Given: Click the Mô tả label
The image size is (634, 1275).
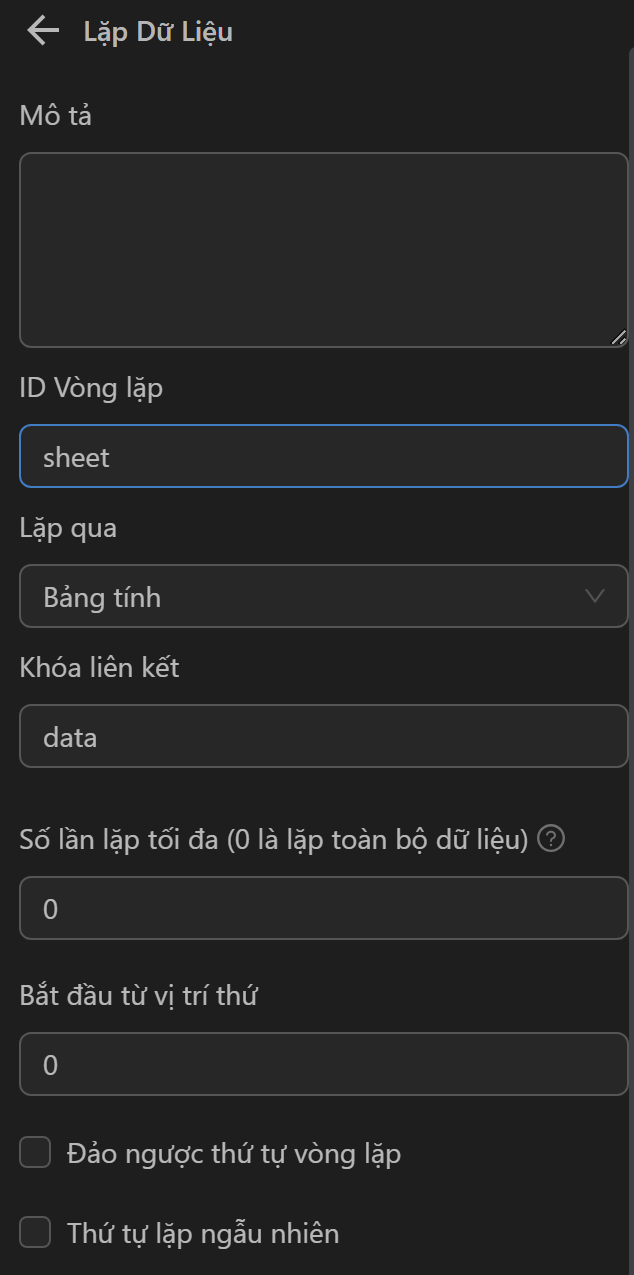Looking at the screenshot, I should [56, 116].
